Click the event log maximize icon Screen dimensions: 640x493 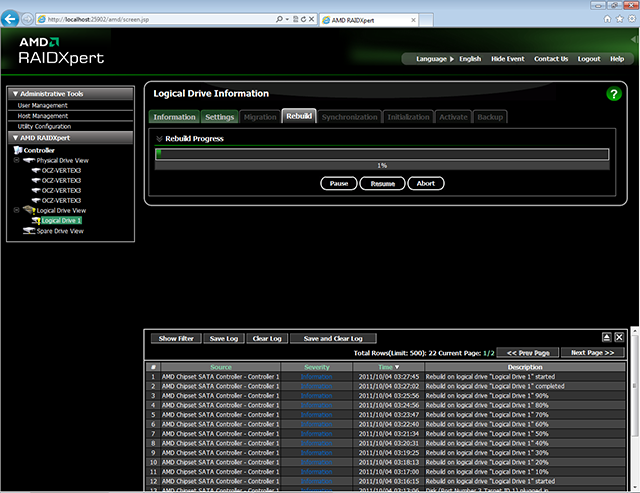point(607,337)
